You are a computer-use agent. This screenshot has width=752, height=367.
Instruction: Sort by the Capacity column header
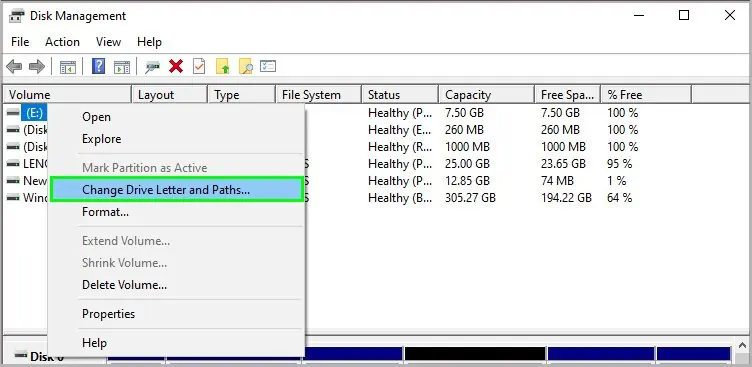[486, 95]
